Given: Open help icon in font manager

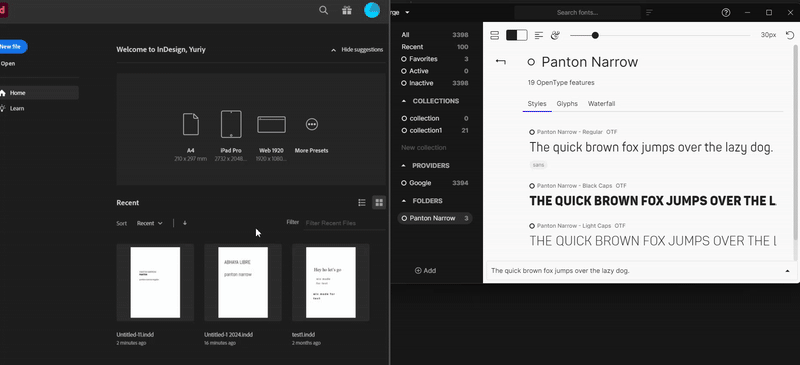Looking at the screenshot, I should tap(726, 13).
